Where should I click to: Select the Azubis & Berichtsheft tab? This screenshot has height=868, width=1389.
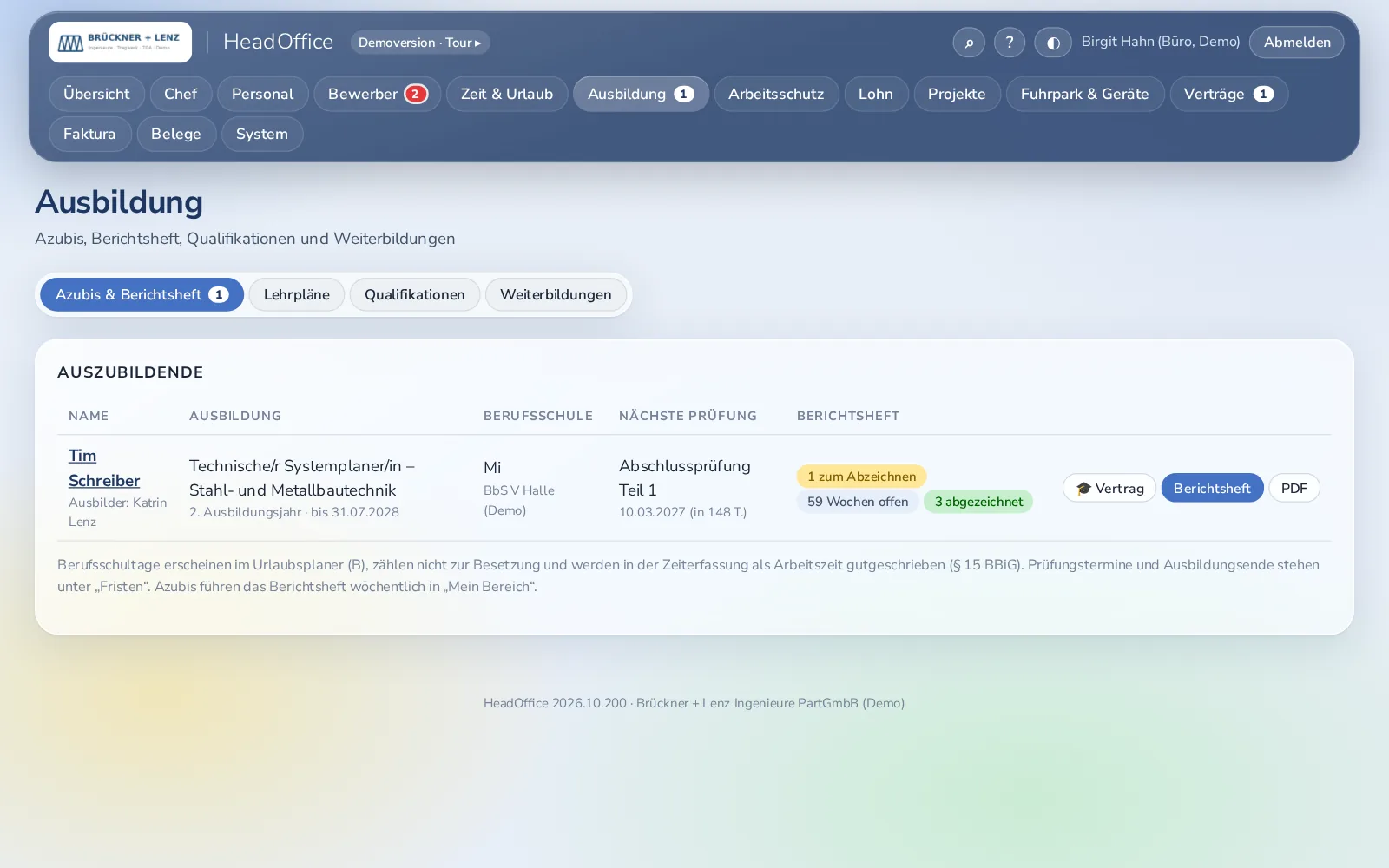point(142,294)
